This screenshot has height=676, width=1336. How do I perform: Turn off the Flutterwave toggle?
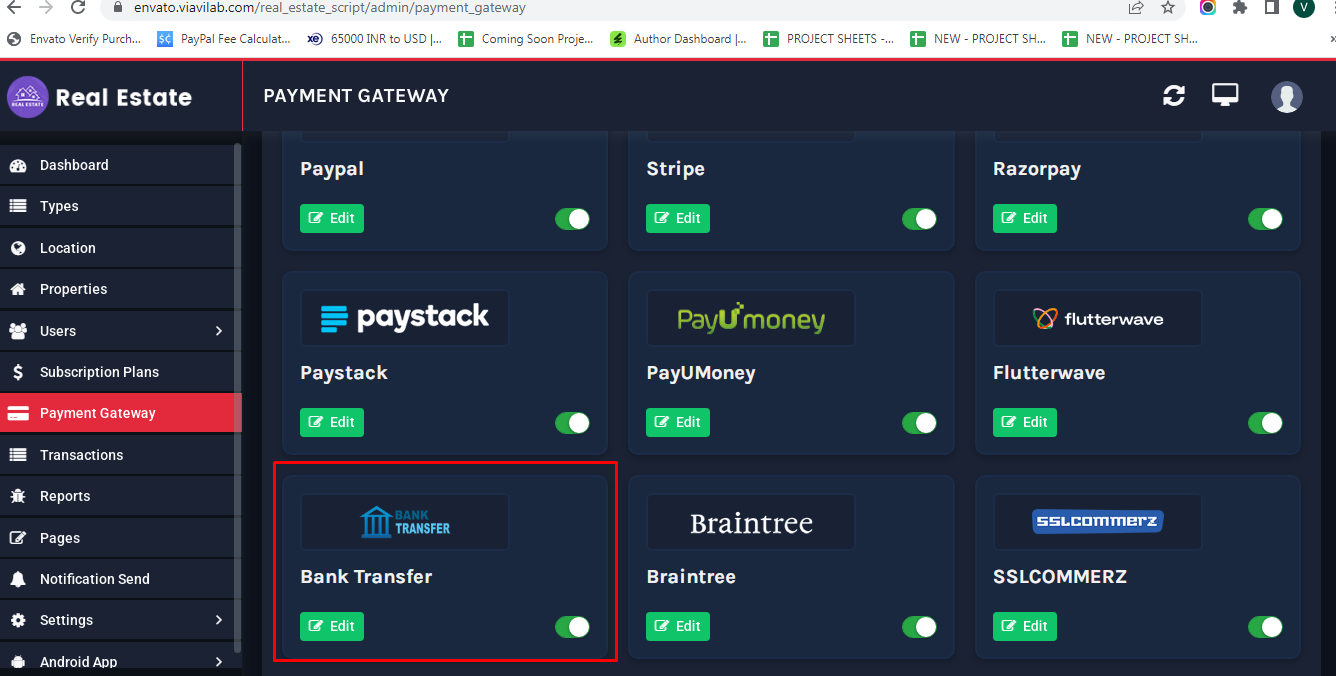[x=1266, y=423]
